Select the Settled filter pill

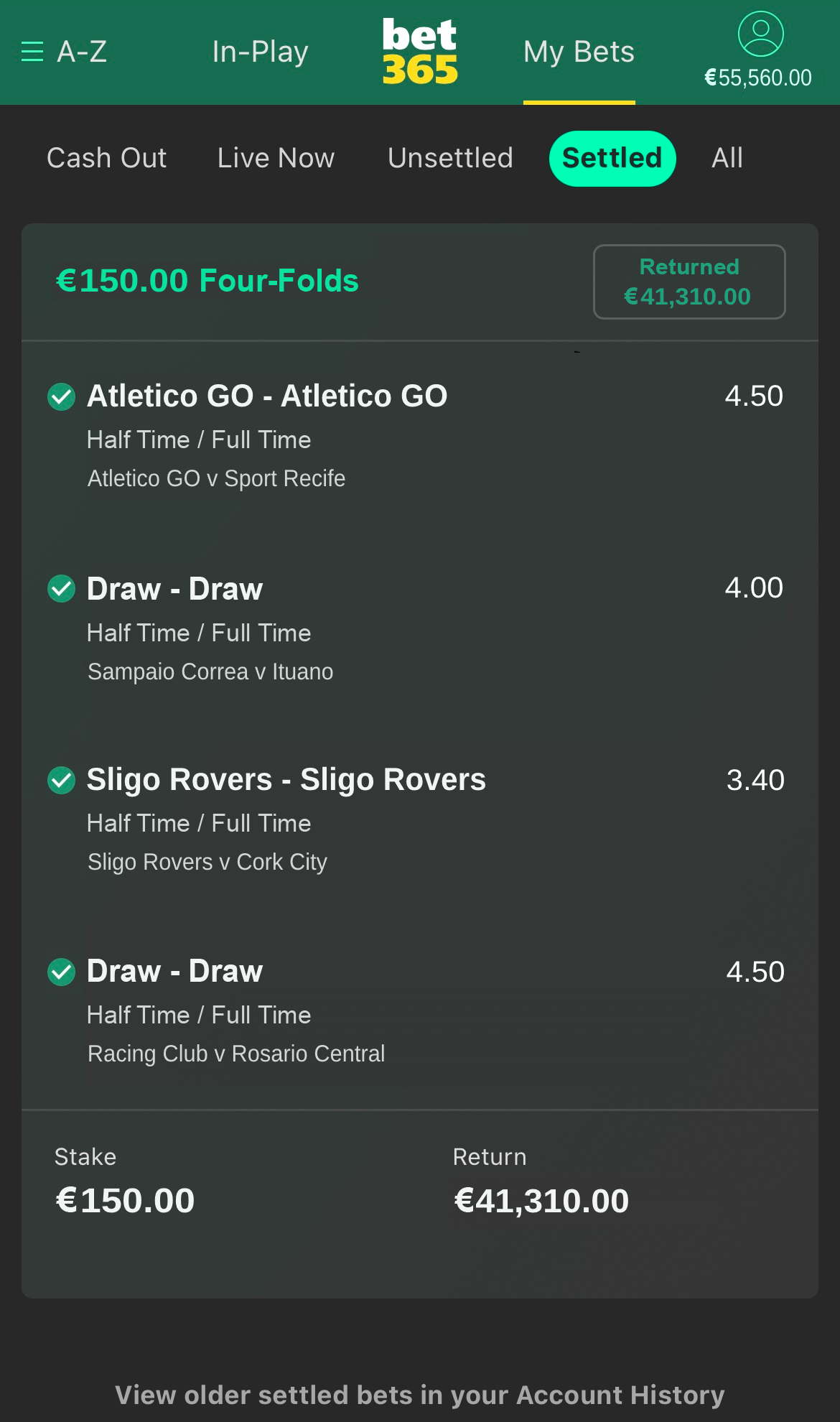pyautogui.click(x=612, y=158)
